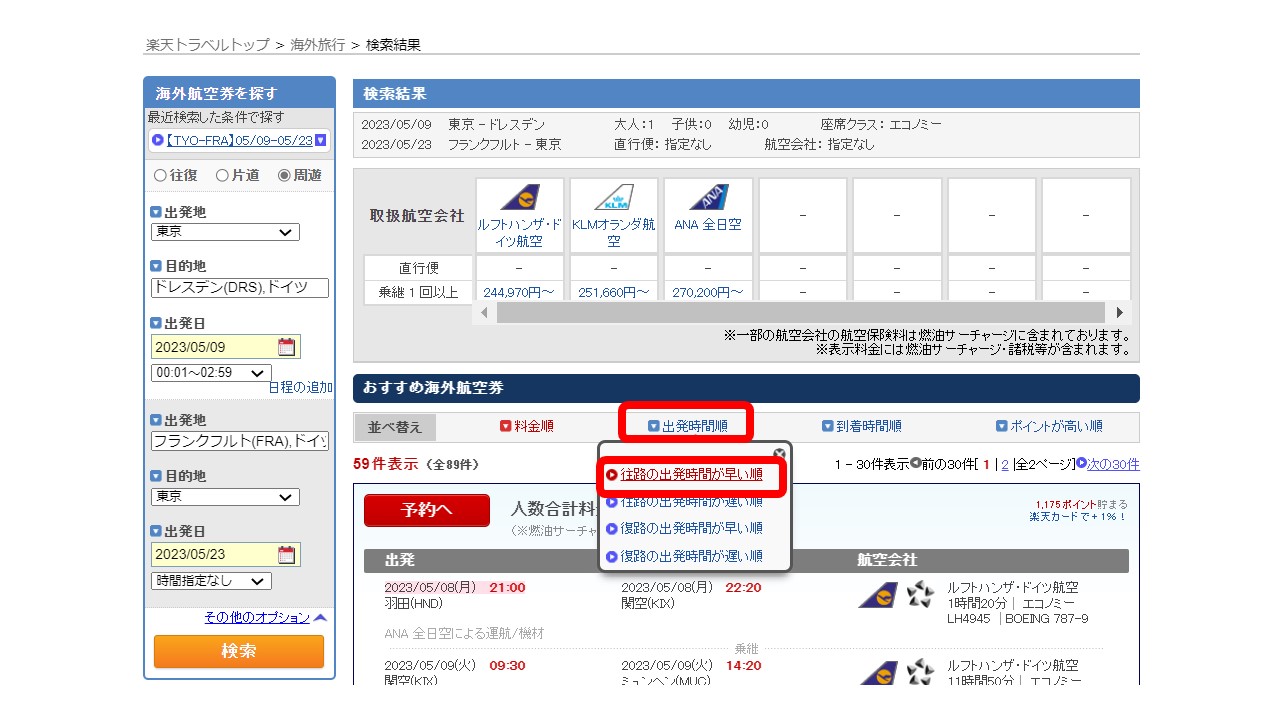Screen dimensions: 1280x720
Task: Click 日程の追加 link
Action: tap(300, 388)
